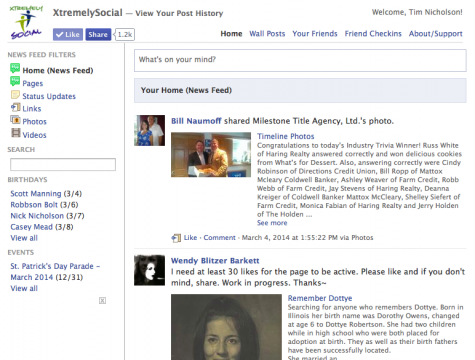Open Robbson Bolt's birthday link
The width and height of the screenshot is (475, 360).
34,205
